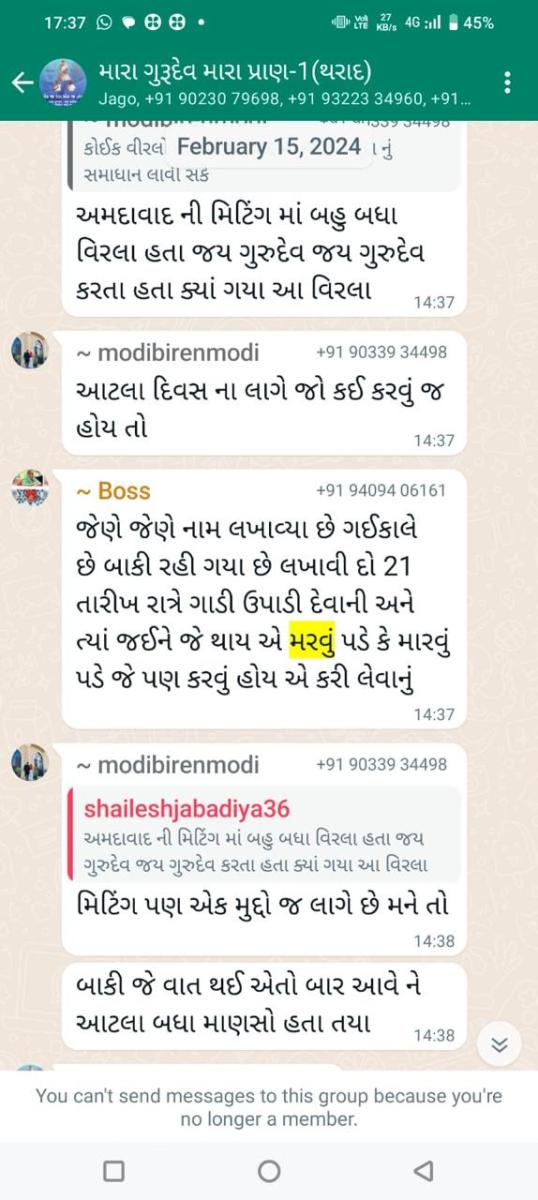
Task: Tap WhatsApp notification icon in status bar
Action: (x=103, y=22)
